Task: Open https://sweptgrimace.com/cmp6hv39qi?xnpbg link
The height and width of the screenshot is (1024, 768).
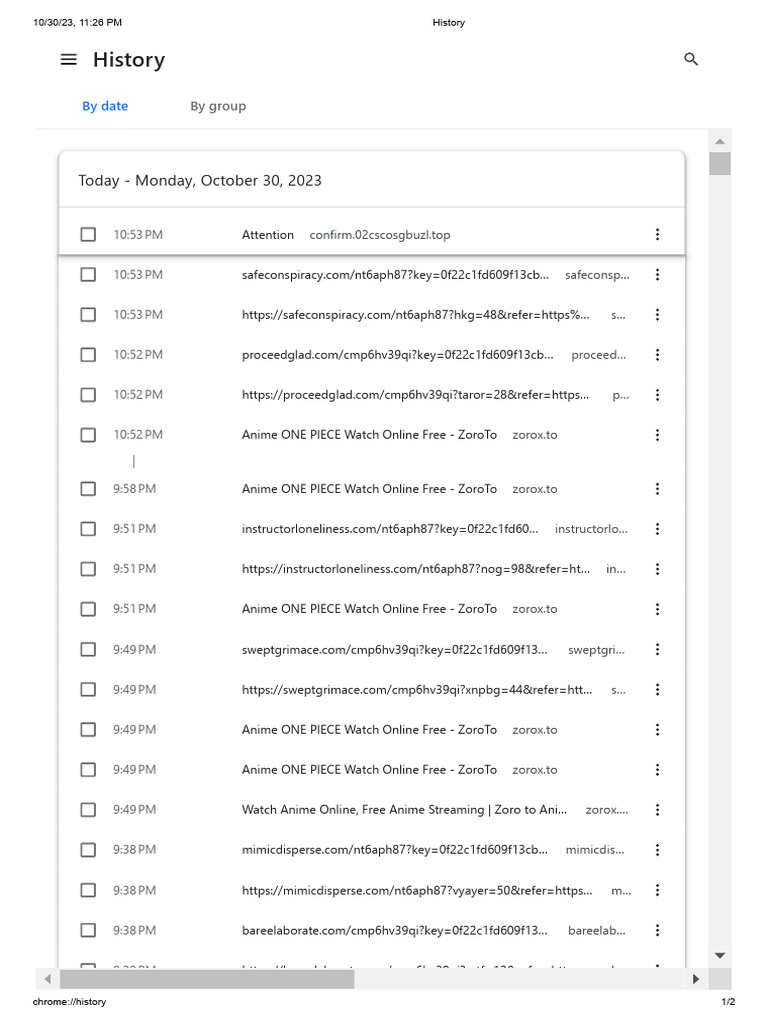Action: 417,690
